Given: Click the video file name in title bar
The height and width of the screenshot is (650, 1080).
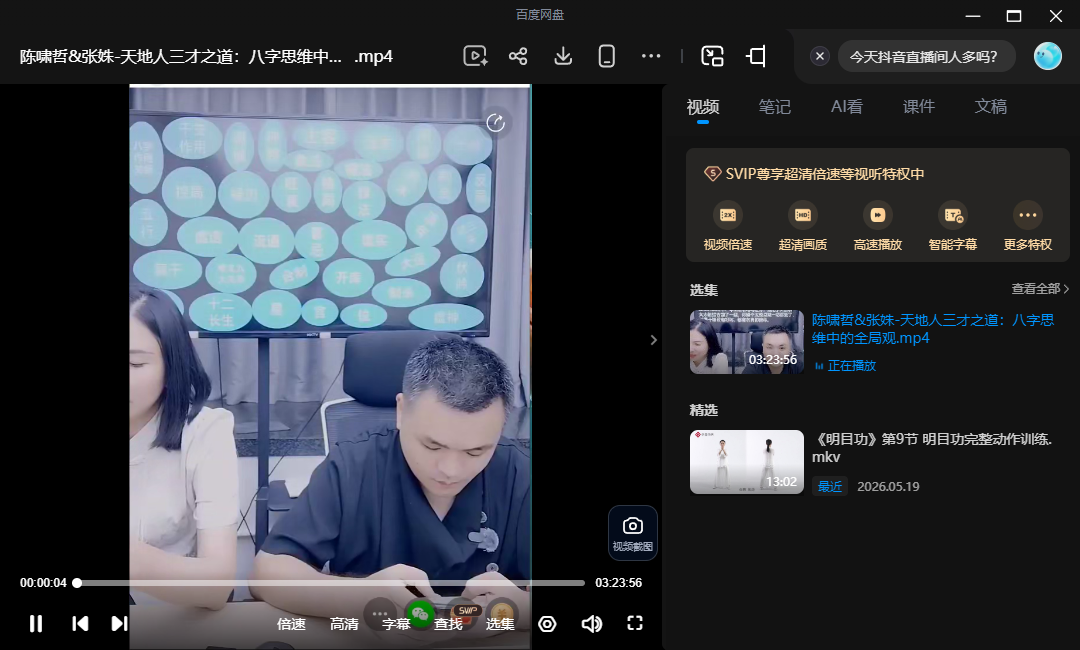Looking at the screenshot, I should point(206,56).
